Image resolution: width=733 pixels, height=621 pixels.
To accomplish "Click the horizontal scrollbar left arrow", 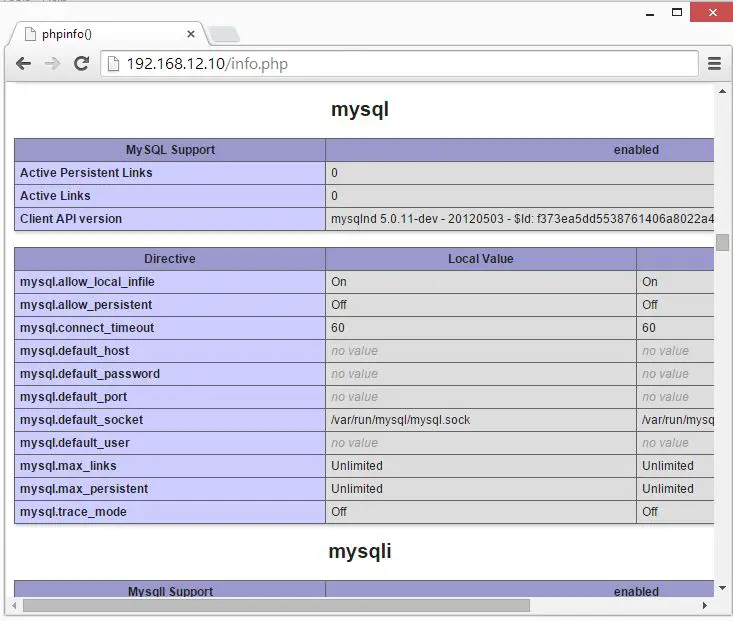I will (14, 606).
